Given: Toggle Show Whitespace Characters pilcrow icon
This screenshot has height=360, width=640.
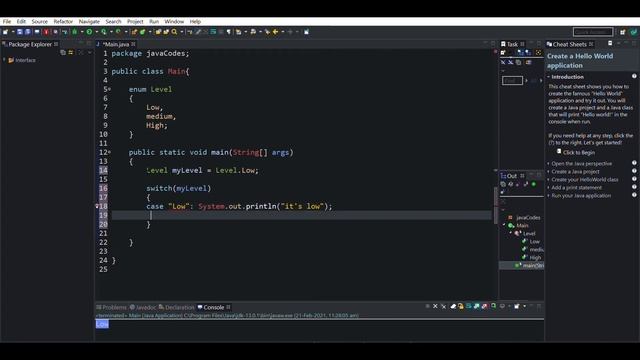Looking at the screenshot, I should (229, 31).
